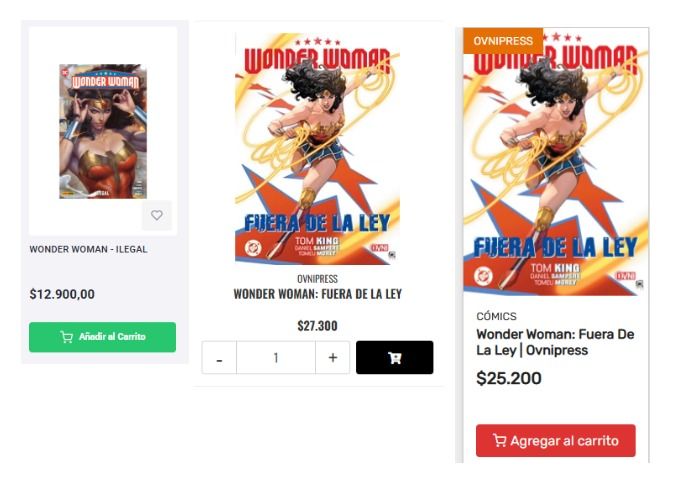Image resolution: width=673 pixels, height=493 pixels.
Task: Open middle Fuera de la Ley cover
Action: [317, 148]
